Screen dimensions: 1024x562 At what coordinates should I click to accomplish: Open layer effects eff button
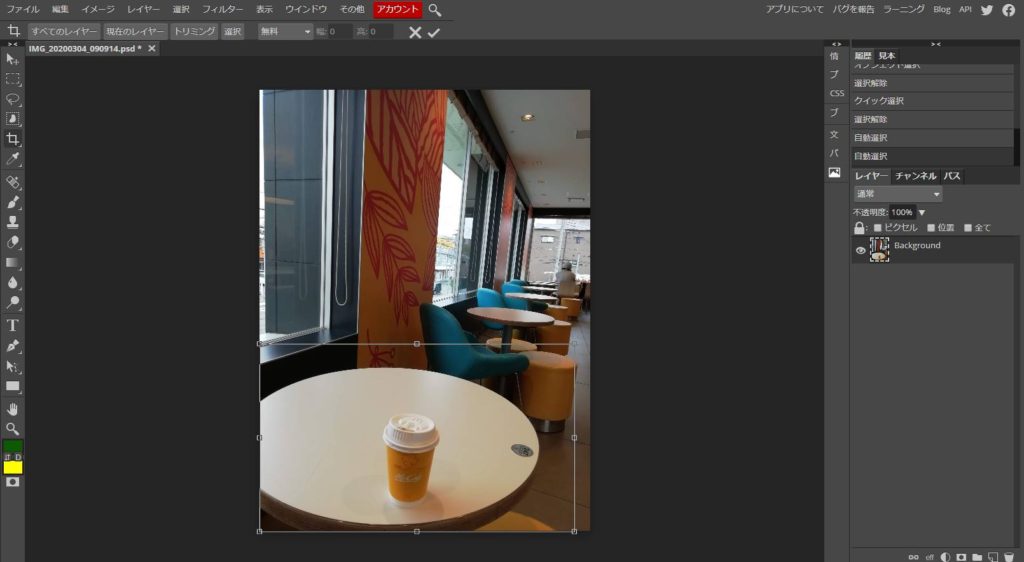929,557
